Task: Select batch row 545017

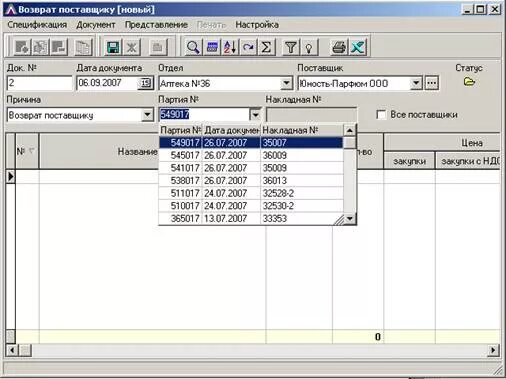Action: pos(251,155)
